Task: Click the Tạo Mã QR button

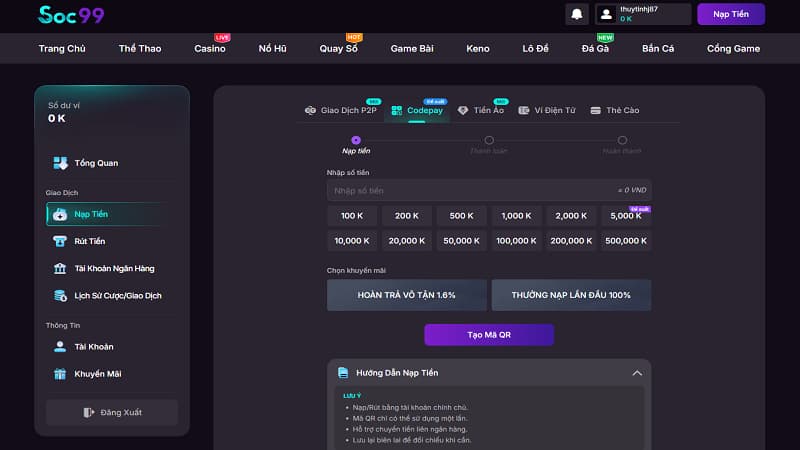Action: click(488, 335)
